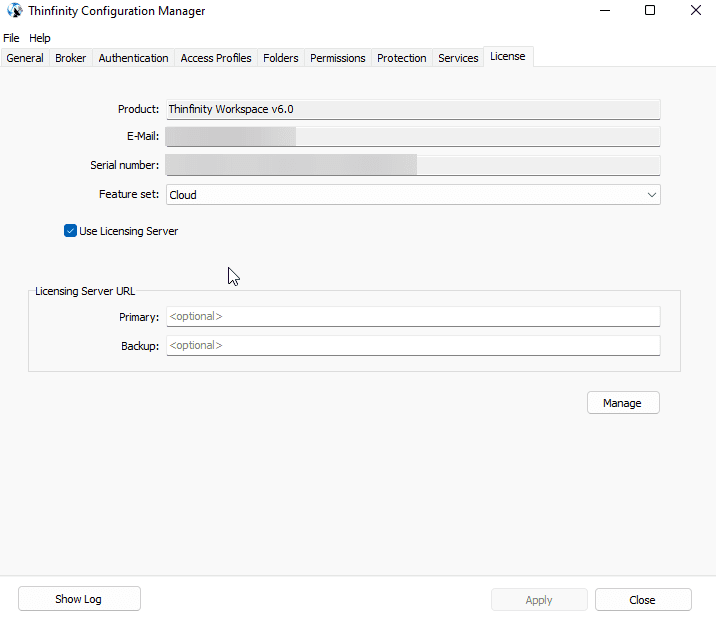Click the Product label
This screenshot has width=716, height=620.
coord(138,109)
